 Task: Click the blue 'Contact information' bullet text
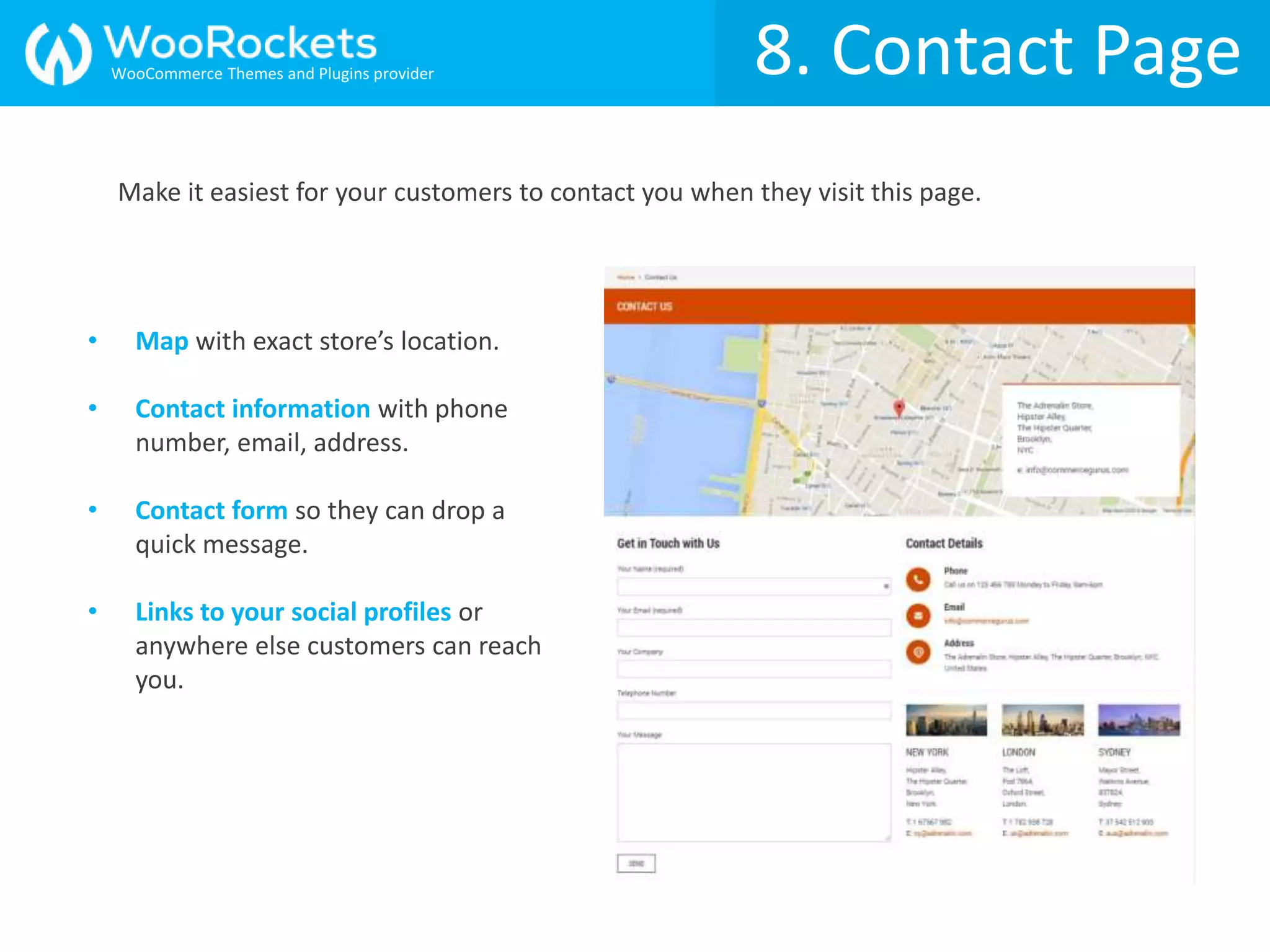pyautogui.click(x=253, y=409)
